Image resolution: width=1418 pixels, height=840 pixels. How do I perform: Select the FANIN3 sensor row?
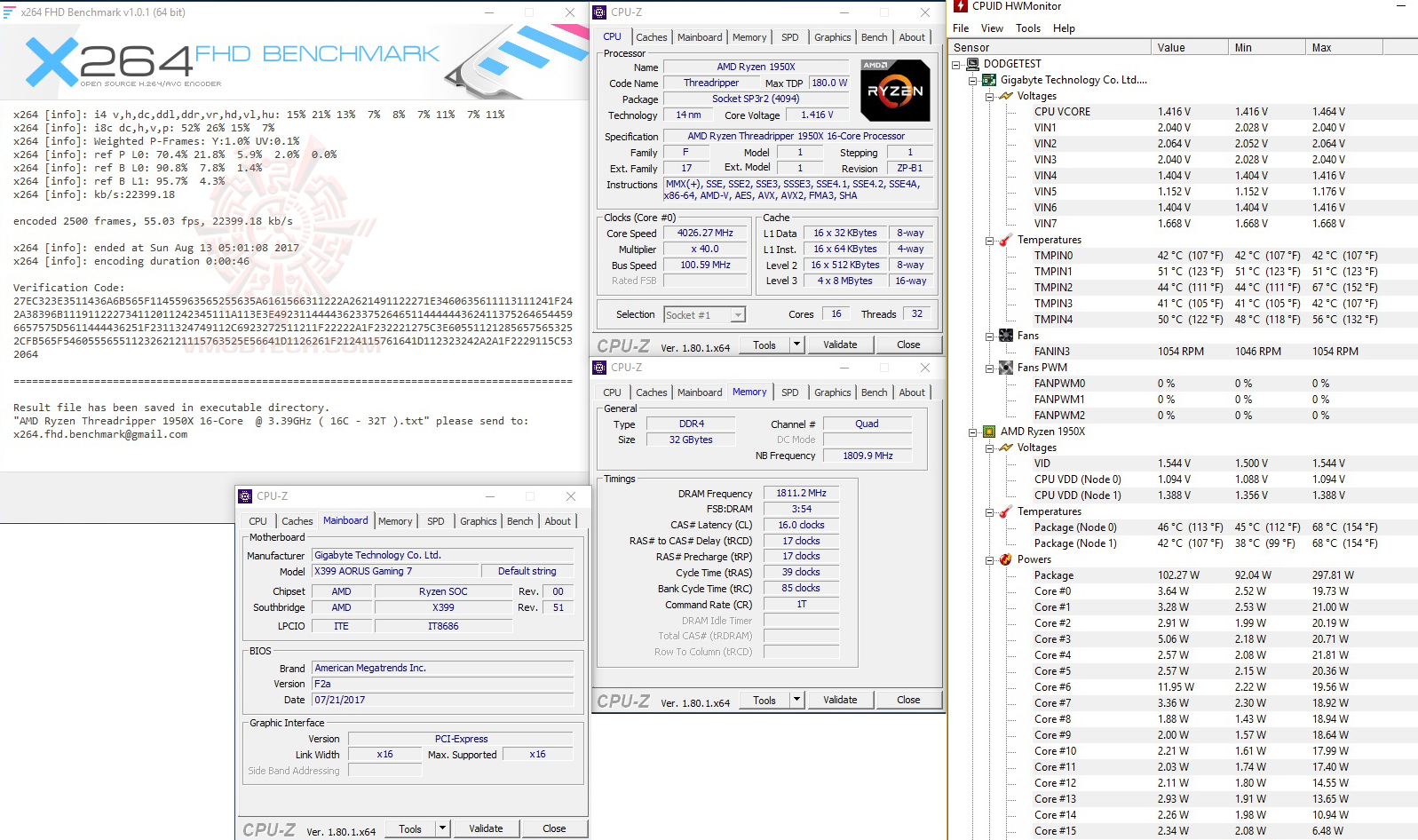(x=1183, y=352)
